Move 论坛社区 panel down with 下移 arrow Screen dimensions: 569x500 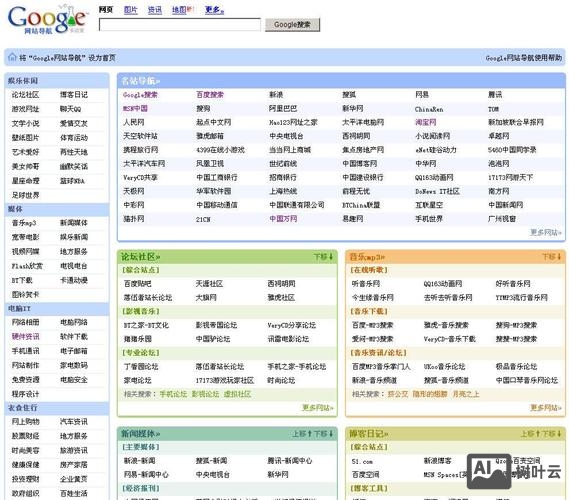[x=323, y=257]
